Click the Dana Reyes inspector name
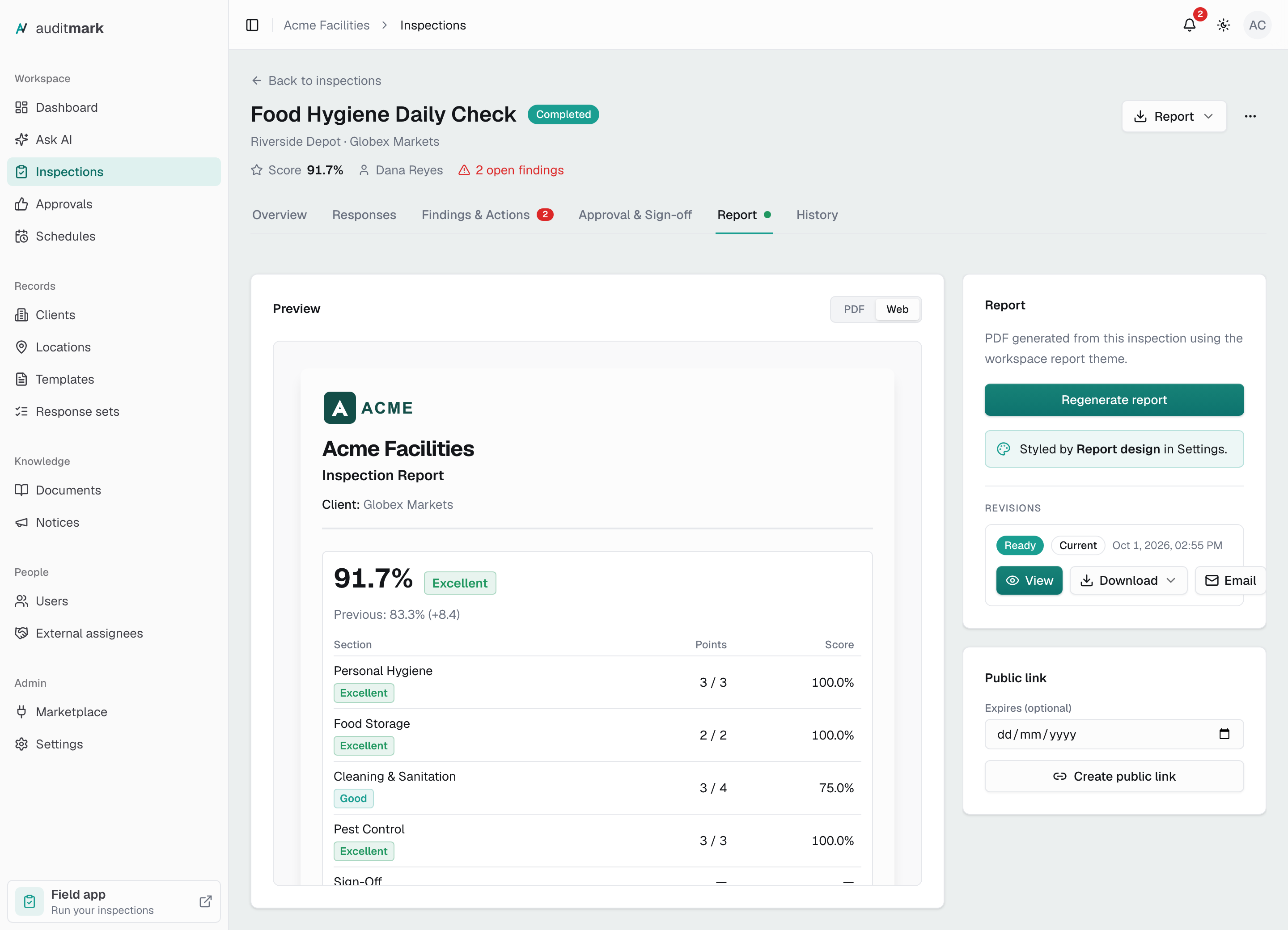The height and width of the screenshot is (930, 1288). tap(409, 170)
